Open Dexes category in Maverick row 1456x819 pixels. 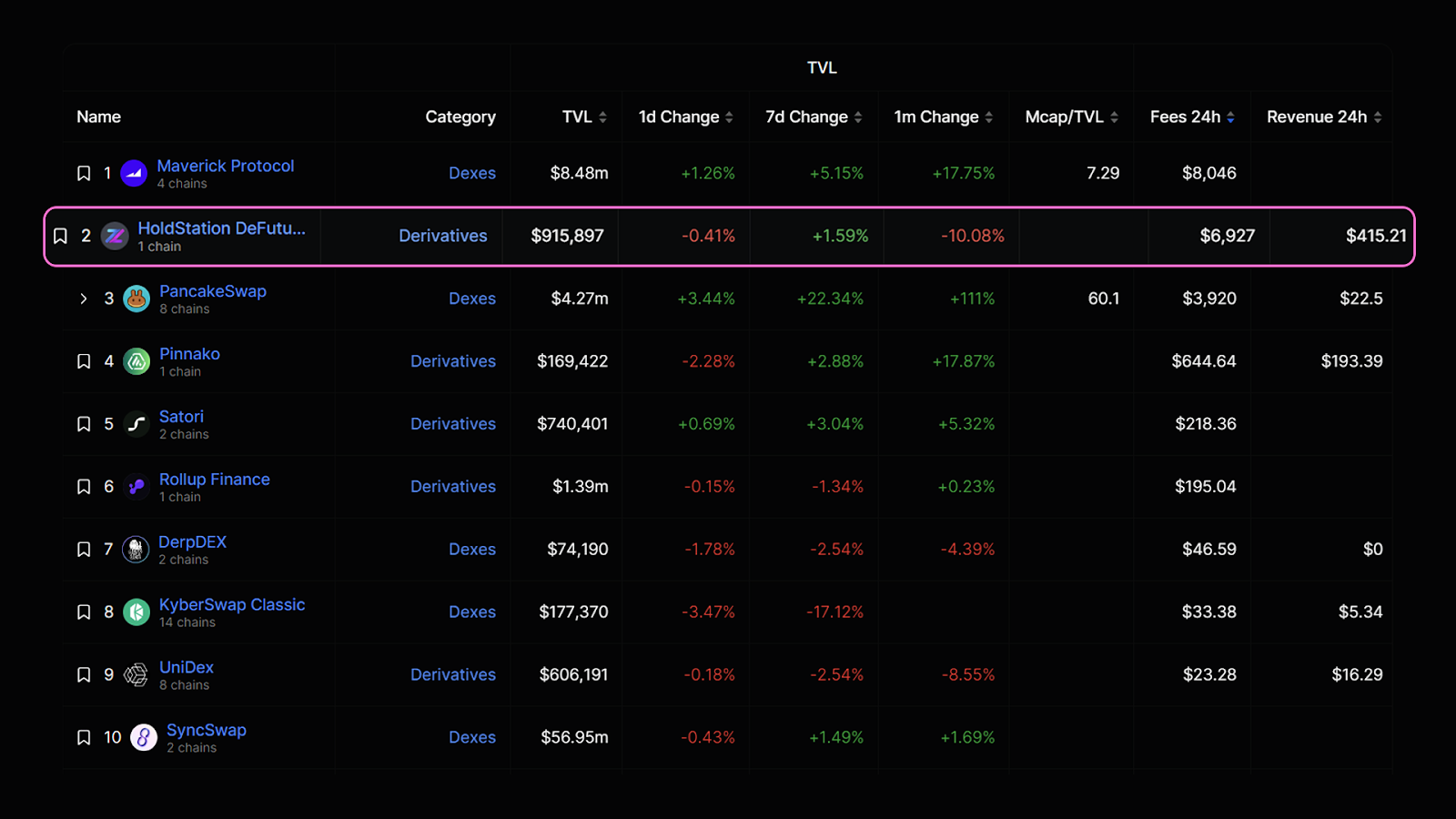click(x=472, y=173)
